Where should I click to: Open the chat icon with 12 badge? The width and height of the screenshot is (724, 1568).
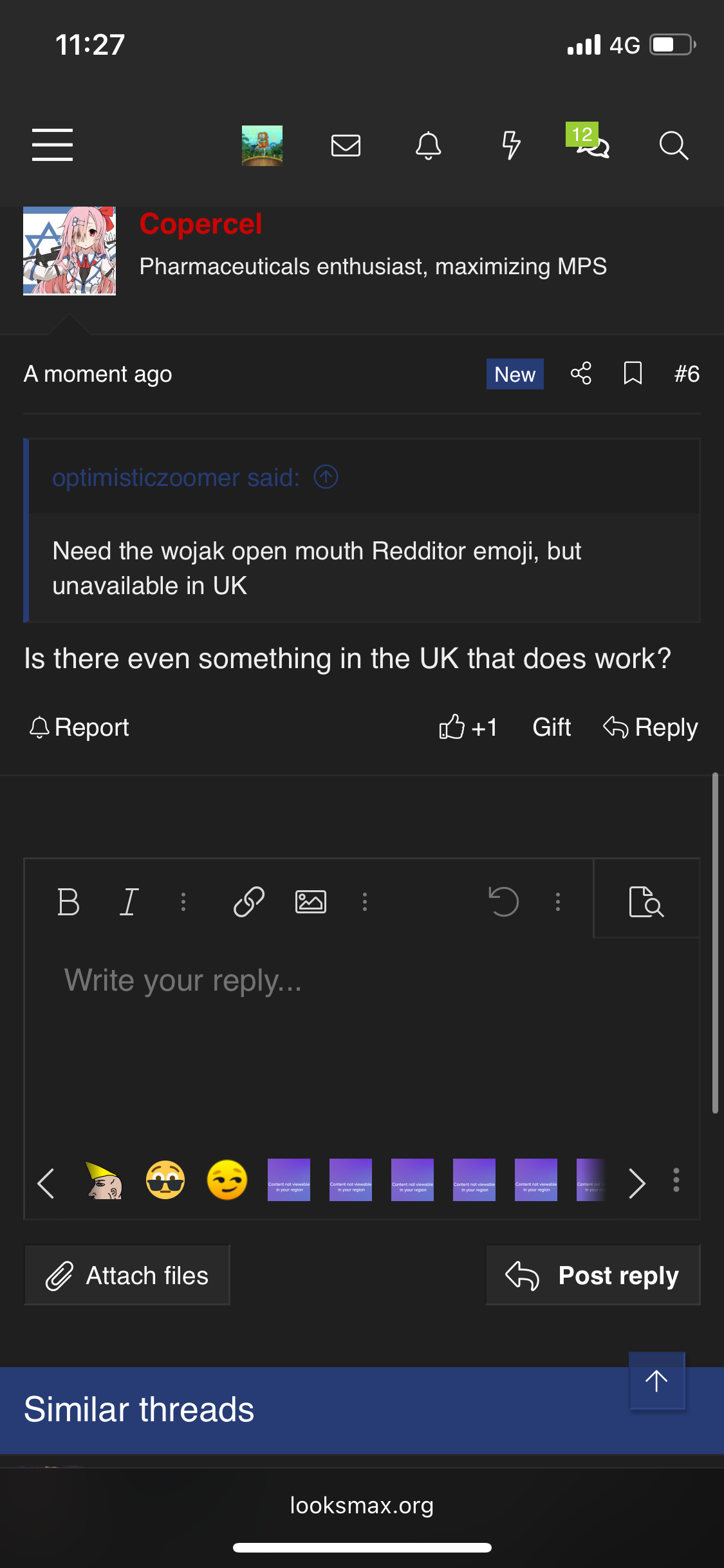(x=591, y=144)
